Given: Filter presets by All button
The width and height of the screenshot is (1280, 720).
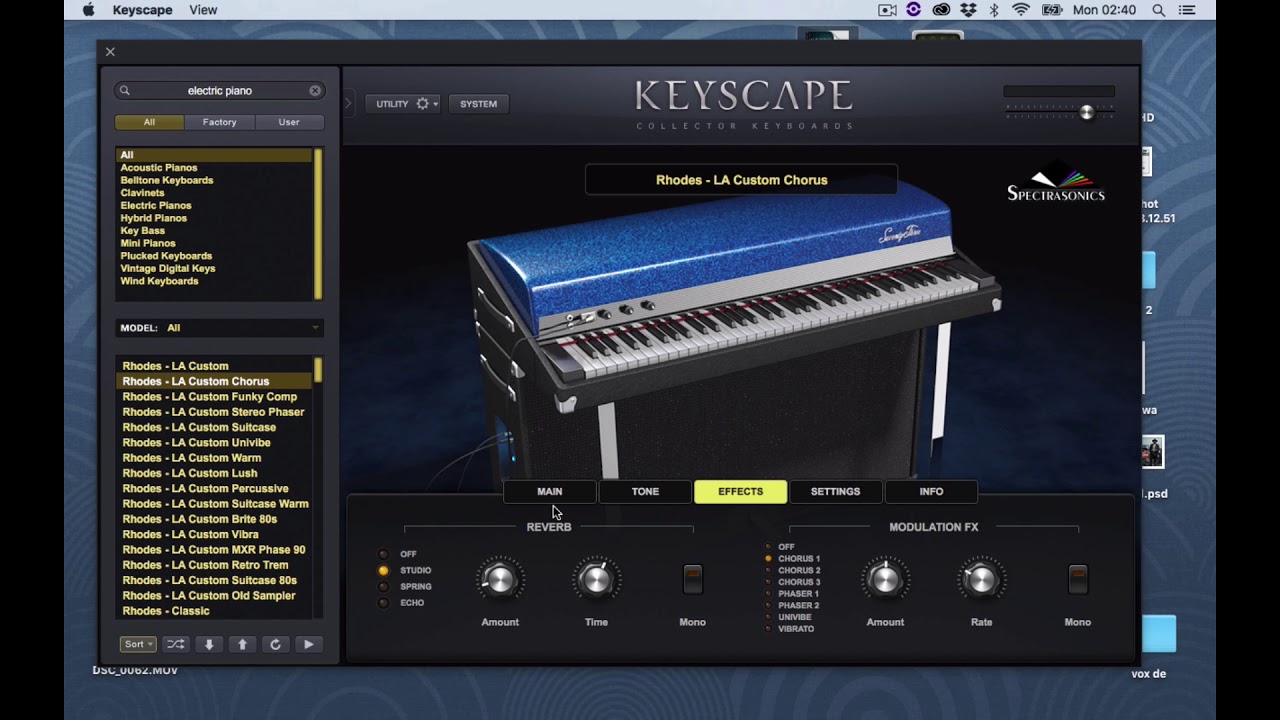Looking at the screenshot, I should pyautogui.click(x=149, y=122).
